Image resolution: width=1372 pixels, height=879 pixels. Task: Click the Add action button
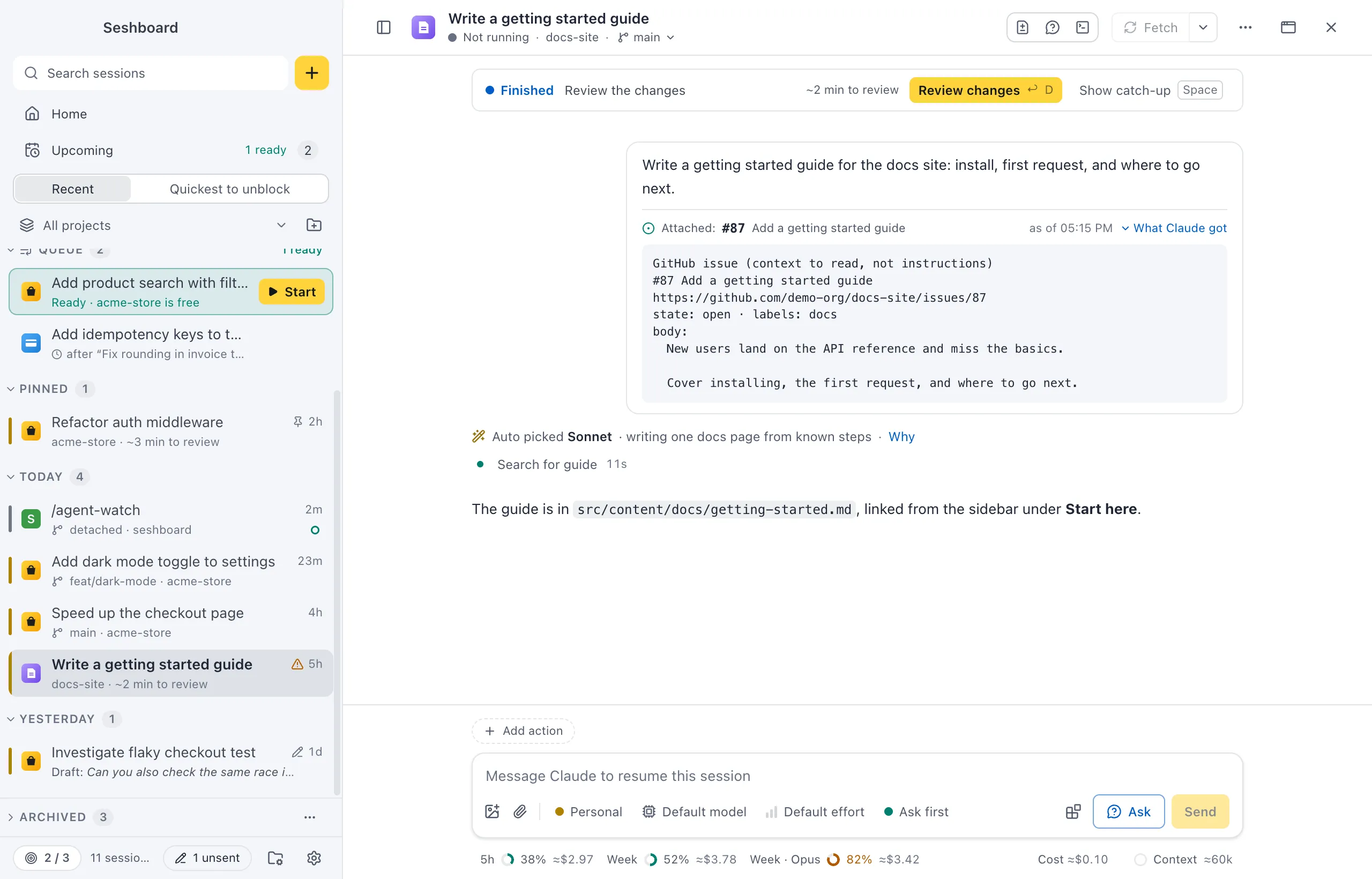523,731
